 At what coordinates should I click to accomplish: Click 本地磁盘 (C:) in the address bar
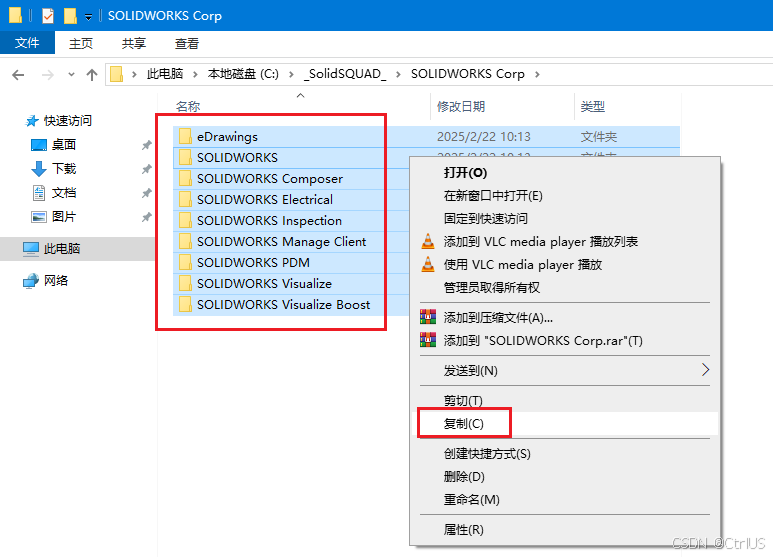click(x=243, y=74)
